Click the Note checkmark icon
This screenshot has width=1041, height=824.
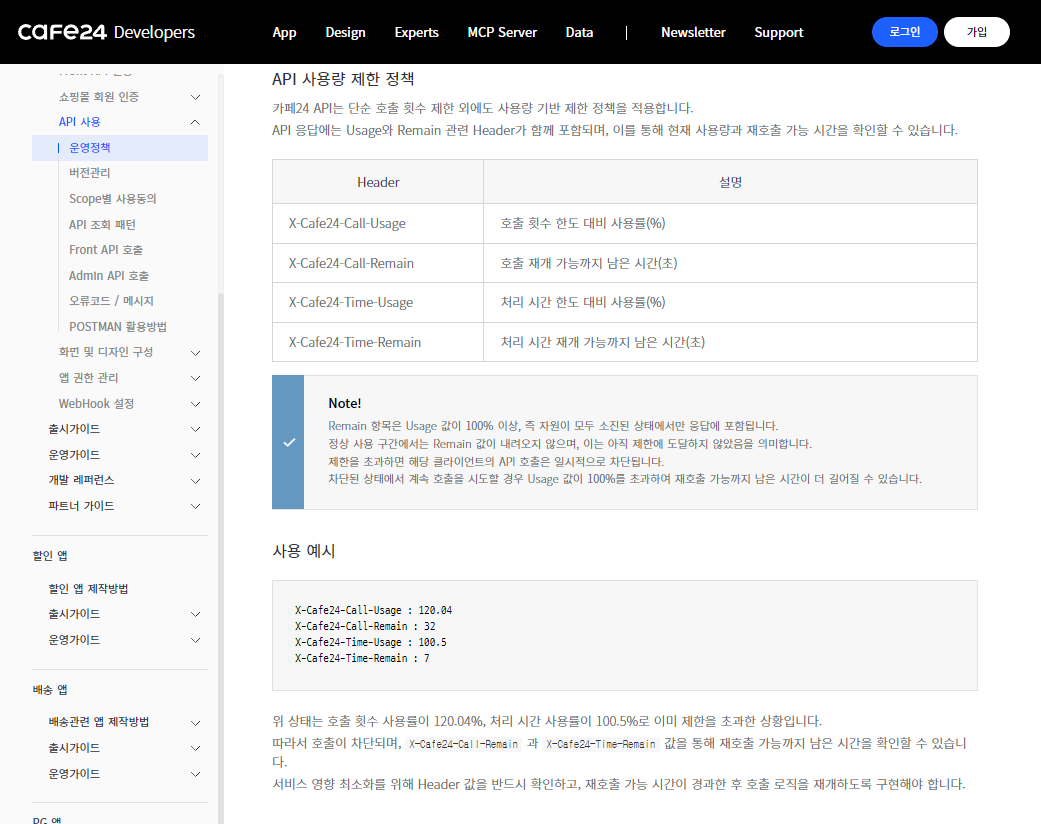pyautogui.click(x=288, y=442)
